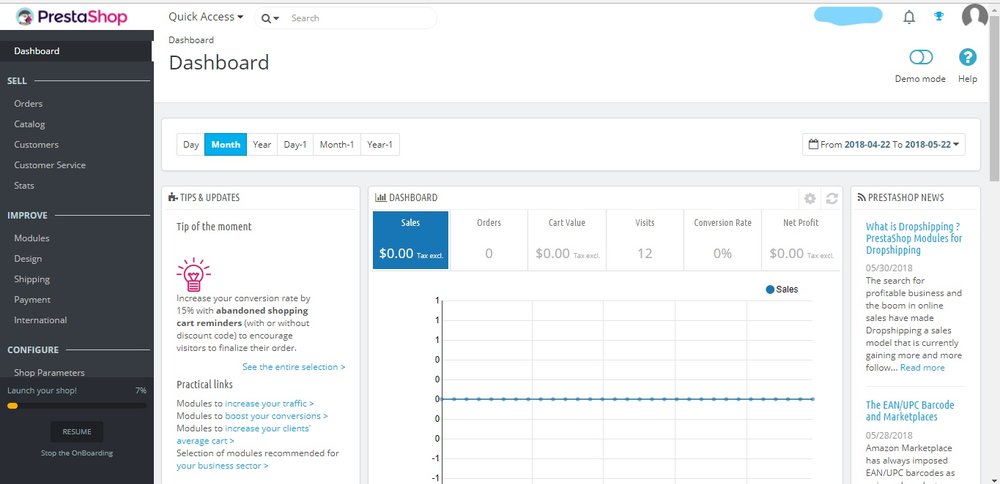Toggle Demo mode switch
Screen dimensions: 1000x484
920,58
